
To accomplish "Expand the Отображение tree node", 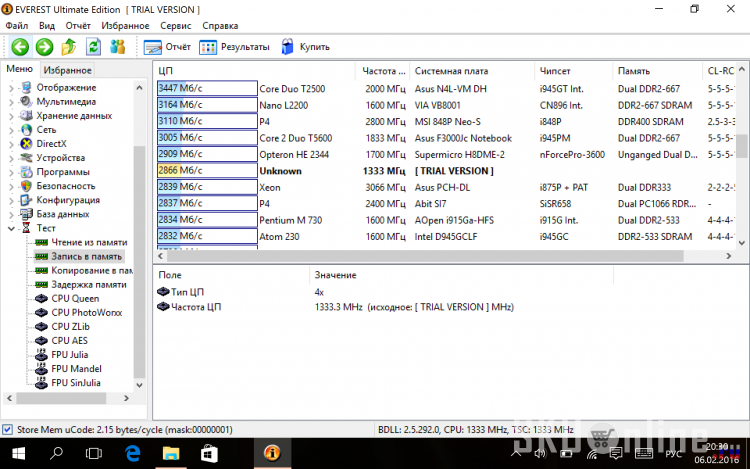I will (x=11, y=88).
